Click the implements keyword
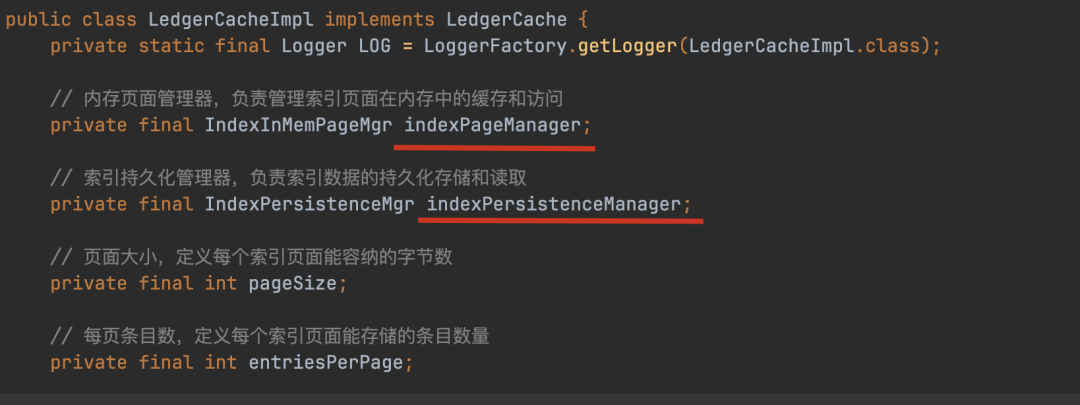 coord(380,20)
